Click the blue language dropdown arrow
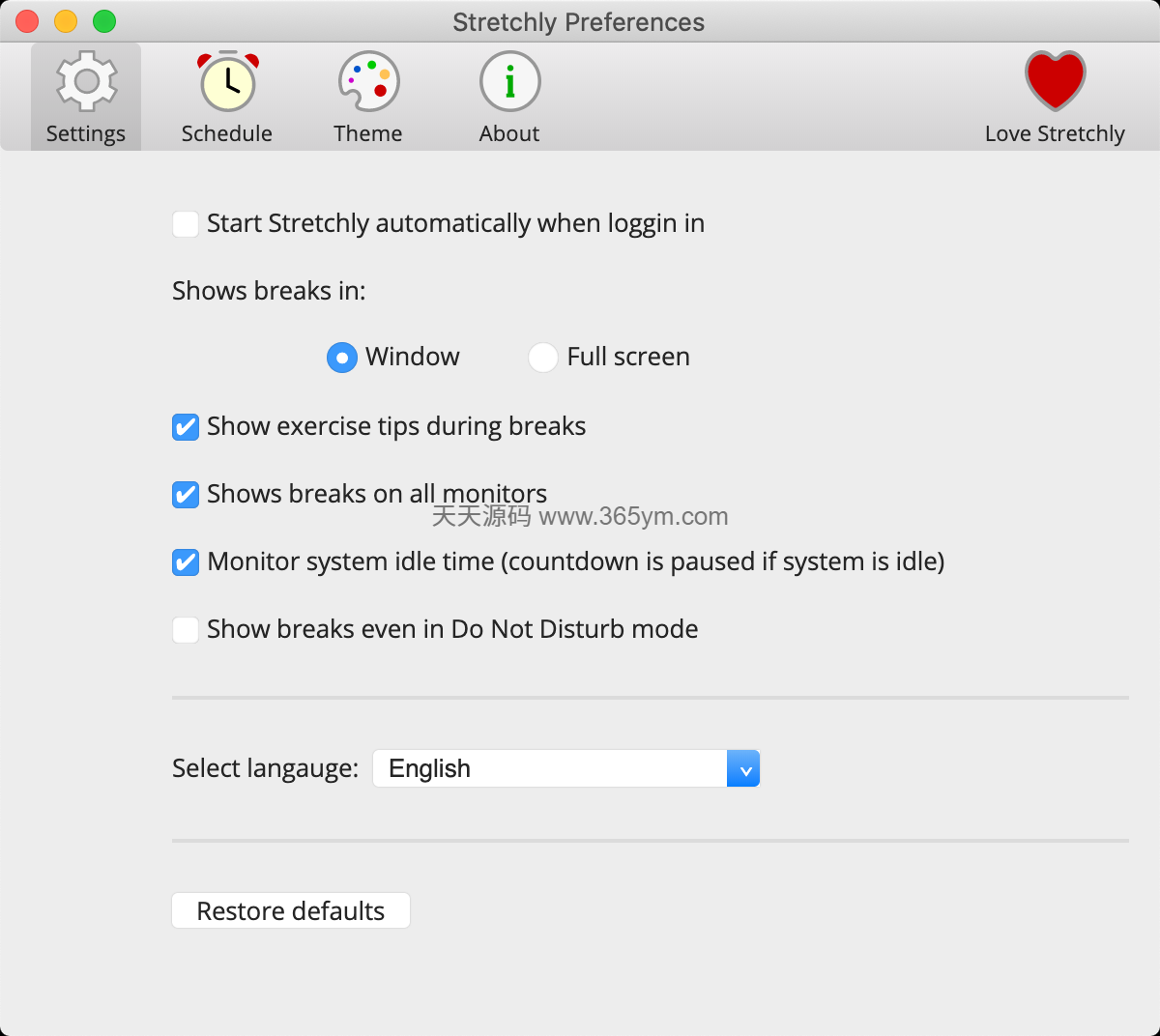Viewport: 1160px width, 1036px height. point(743,769)
